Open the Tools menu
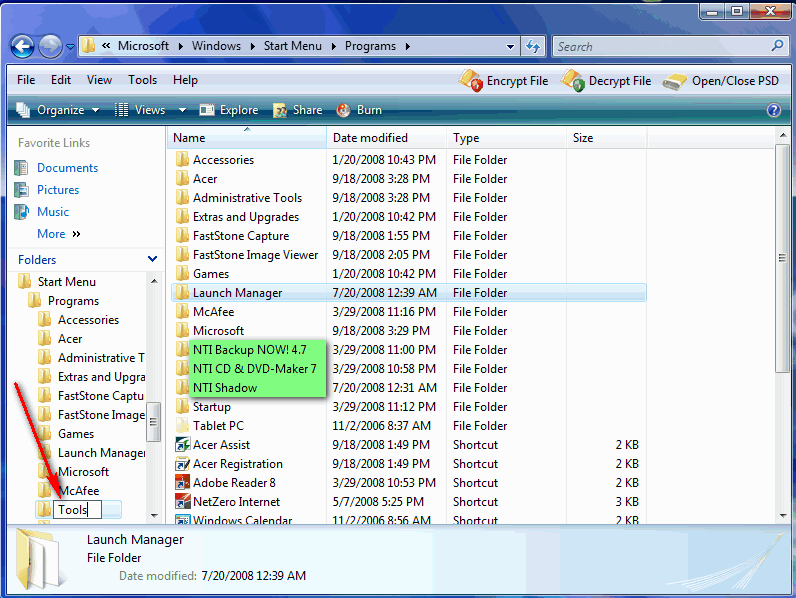Screen dimensions: 796x598 [143, 80]
